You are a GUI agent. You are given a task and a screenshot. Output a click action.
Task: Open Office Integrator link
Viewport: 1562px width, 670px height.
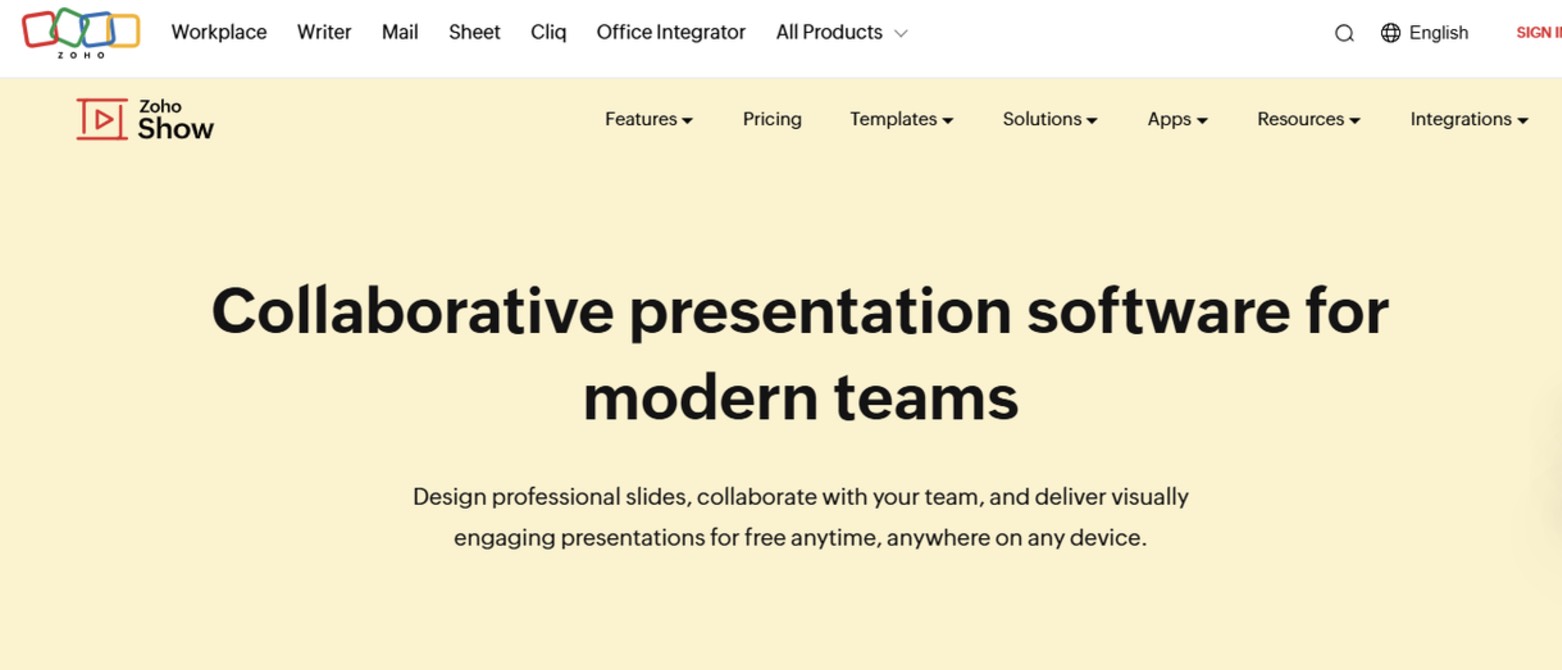[671, 32]
